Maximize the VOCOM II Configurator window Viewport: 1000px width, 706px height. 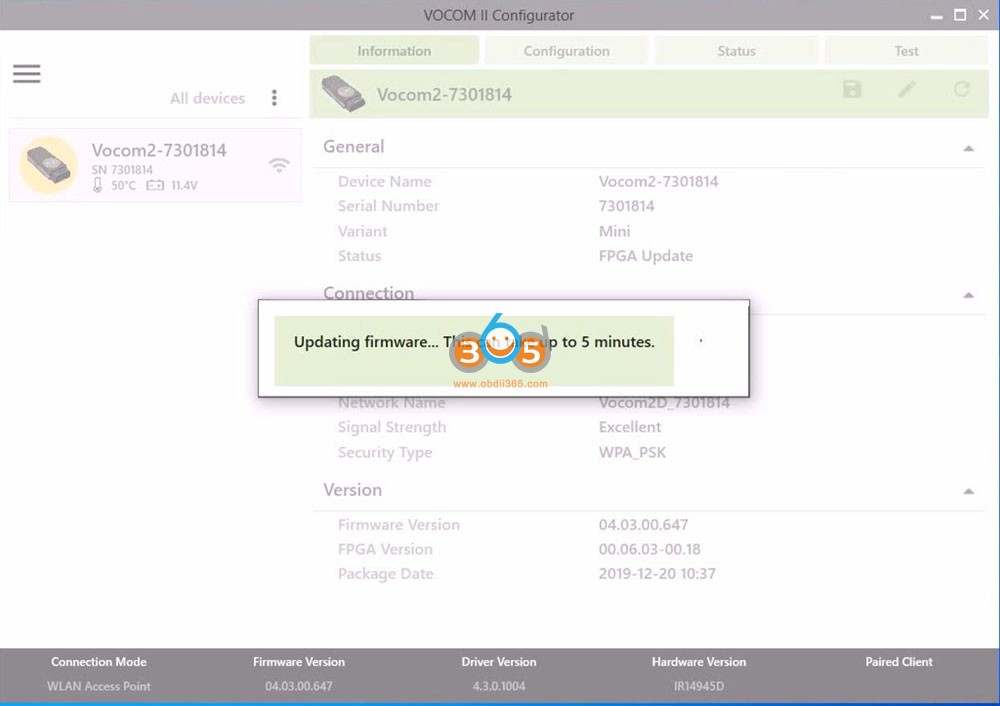coord(960,15)
